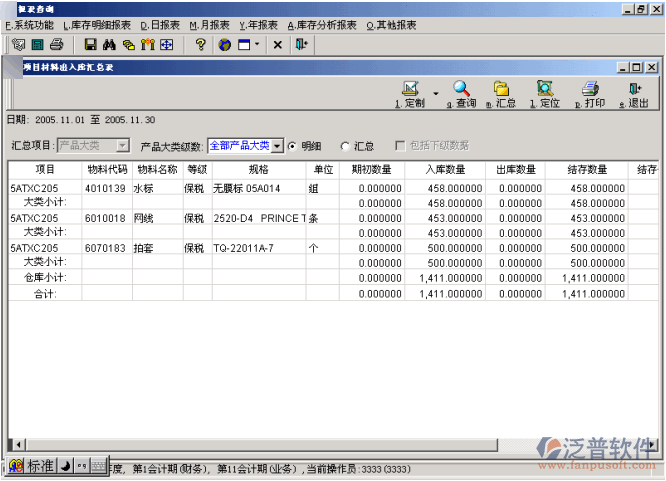Click the binoculars find icon in toolbar

pyautogui.click(x=110, y=45)
